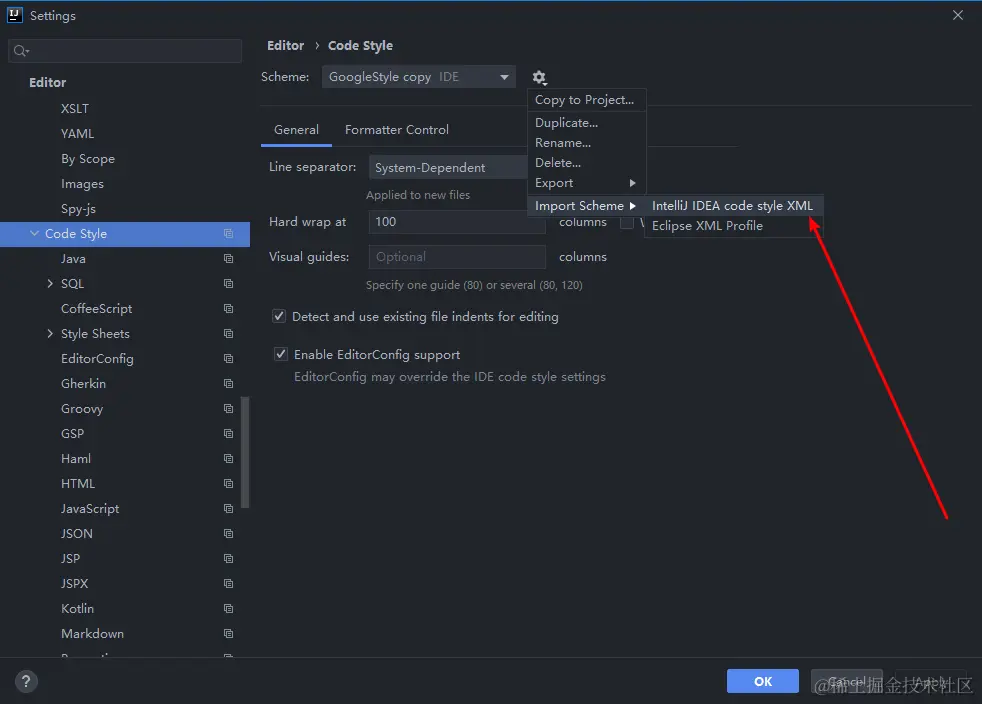This screenshot has height=704, width=982.
Task: Click the Visual guides Optional field
Action: 457,257
